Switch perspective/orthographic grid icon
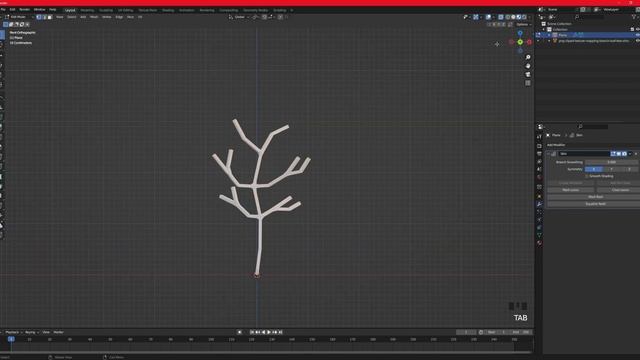 click(x=528, y=83)
